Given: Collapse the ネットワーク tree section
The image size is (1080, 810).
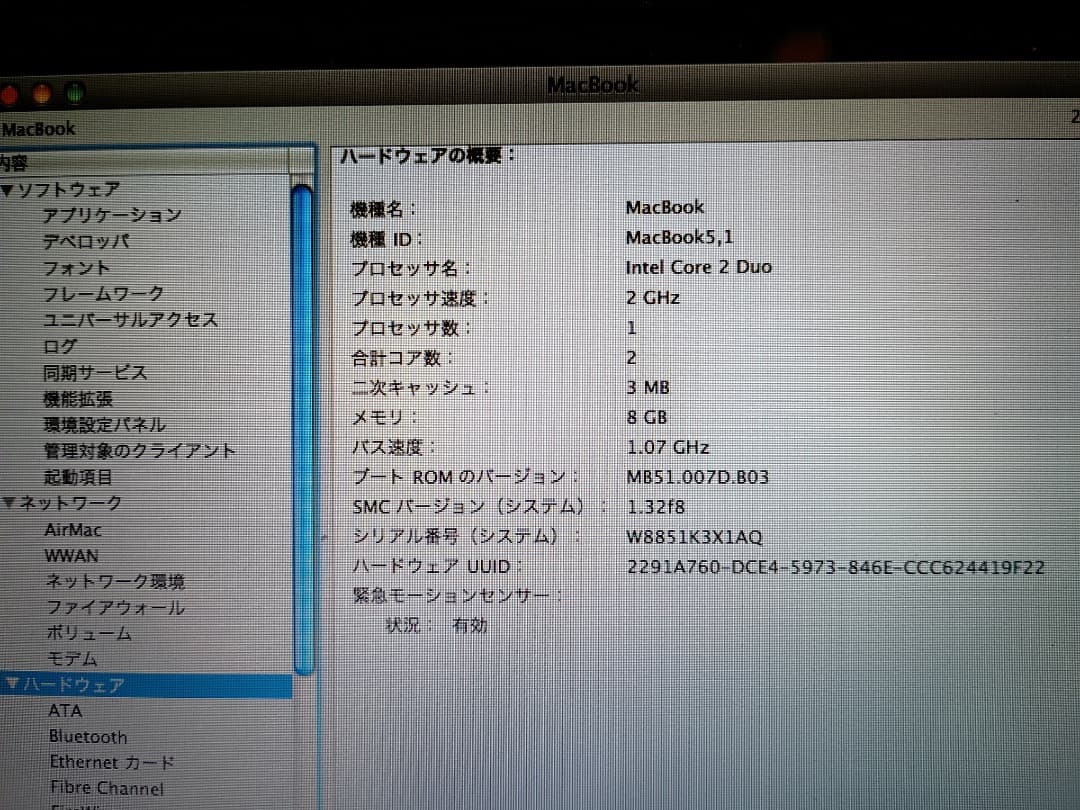Looking at the screenshot, I should (8, 503).
